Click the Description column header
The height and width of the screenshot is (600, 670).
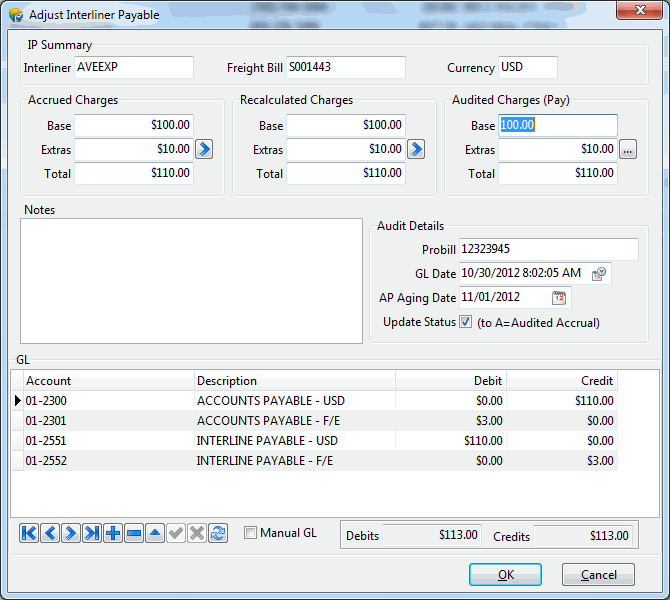tap(295, 380)
